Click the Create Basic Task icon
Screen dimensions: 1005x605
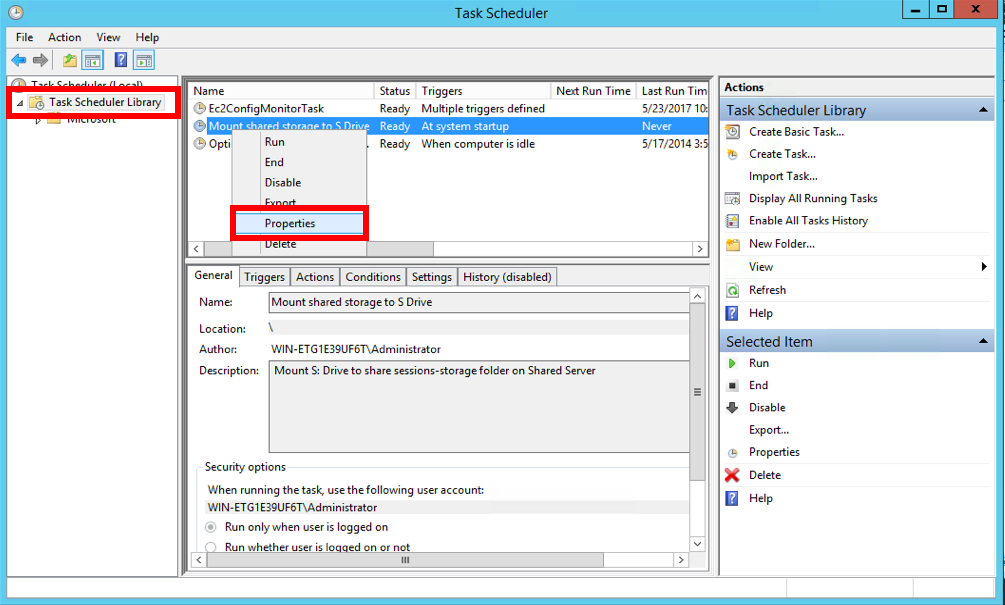(x=733, y=132)
